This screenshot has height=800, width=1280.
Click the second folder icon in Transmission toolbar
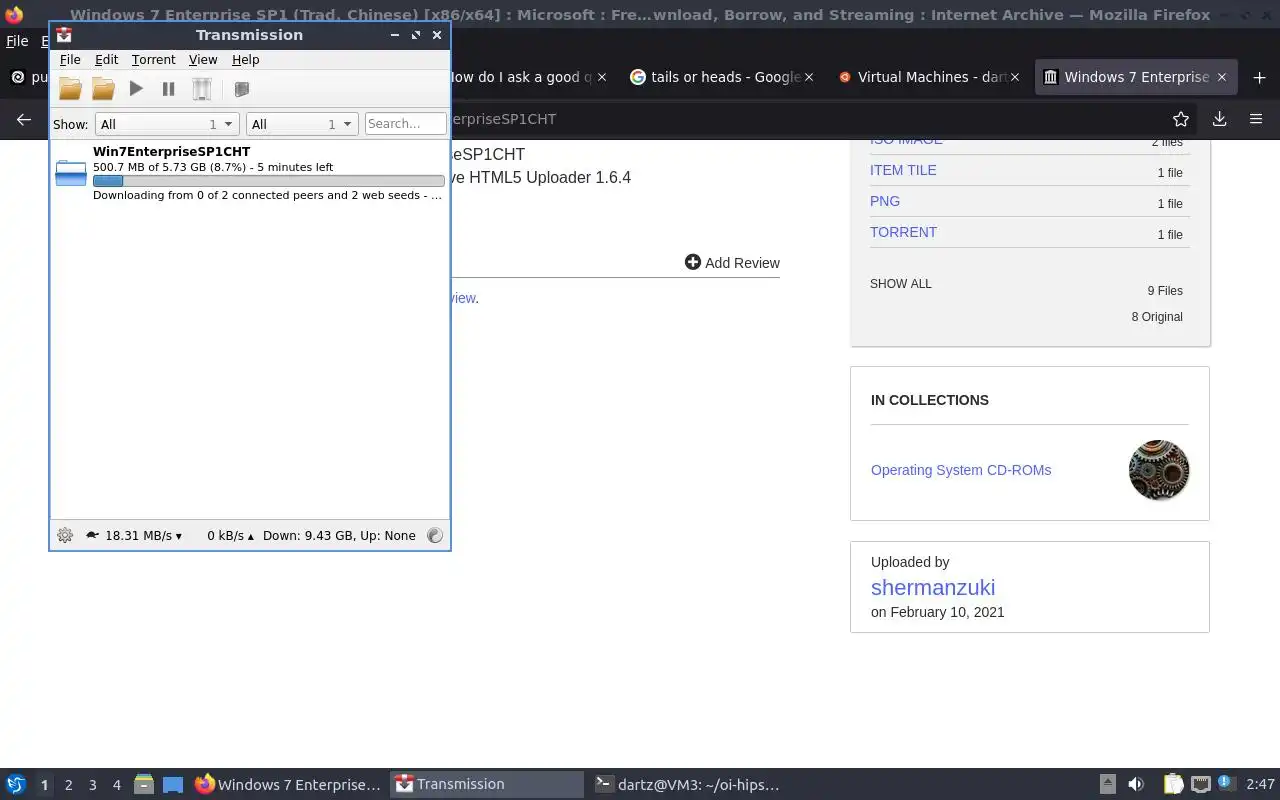[x=103, y=89]
